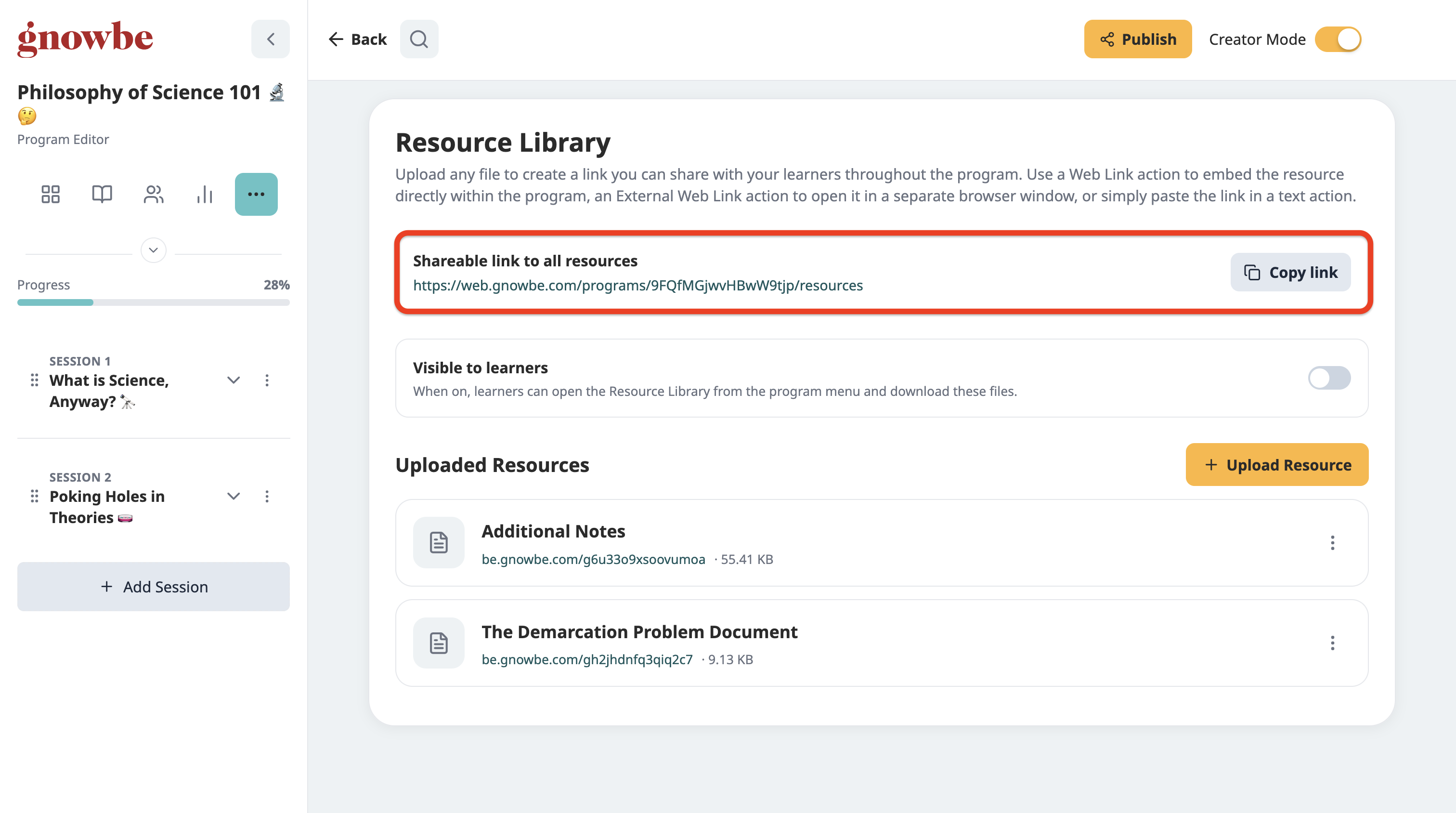
Task: Copy the shareable resources link
Action: (1290, 273)
